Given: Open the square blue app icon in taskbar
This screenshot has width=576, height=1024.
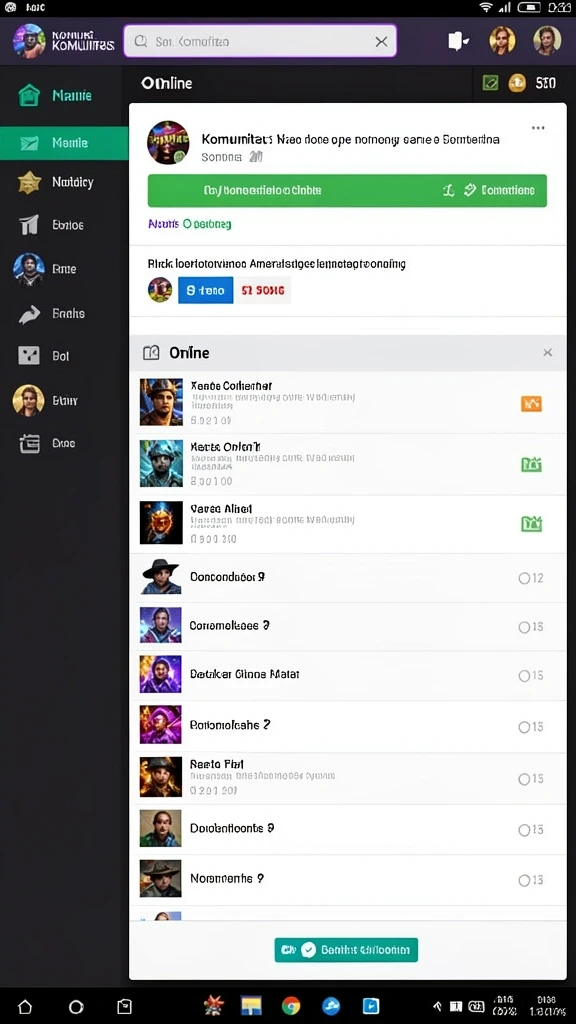Looking at the screenshot, I should 370,1005.
